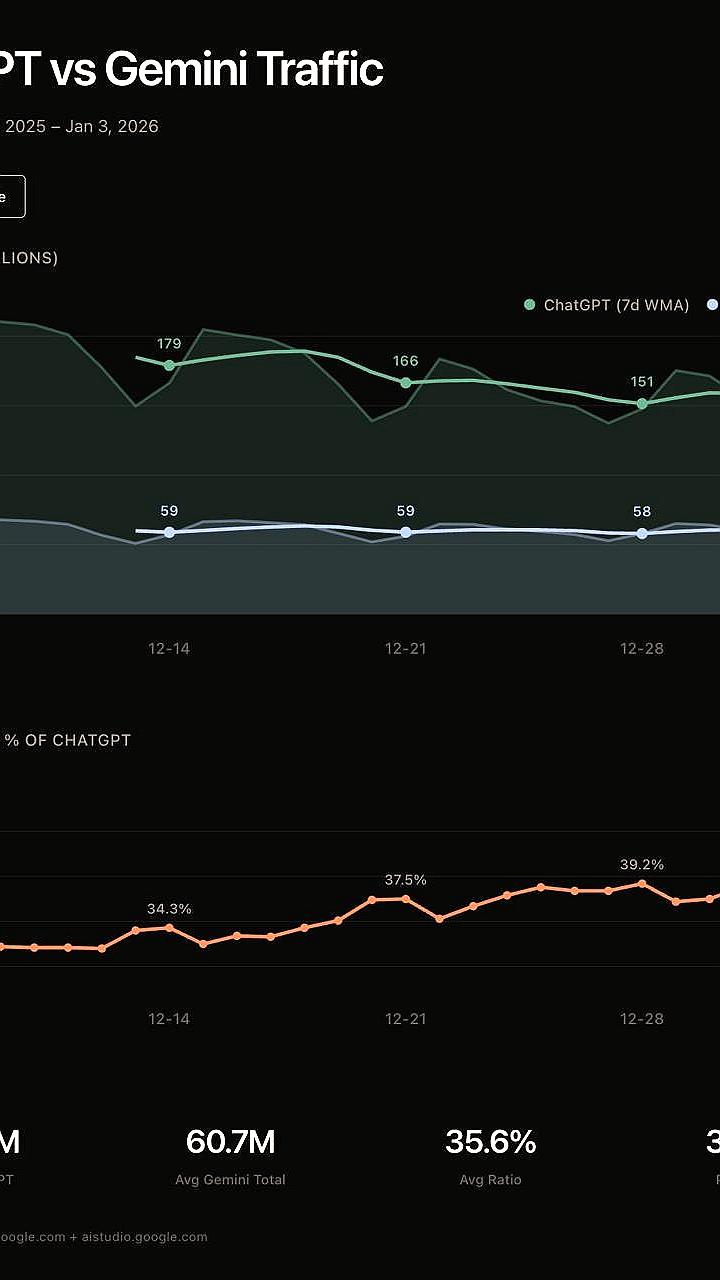Click the green ChatGPT legend dot
The image size is (720, 1280).
(530, 305)
